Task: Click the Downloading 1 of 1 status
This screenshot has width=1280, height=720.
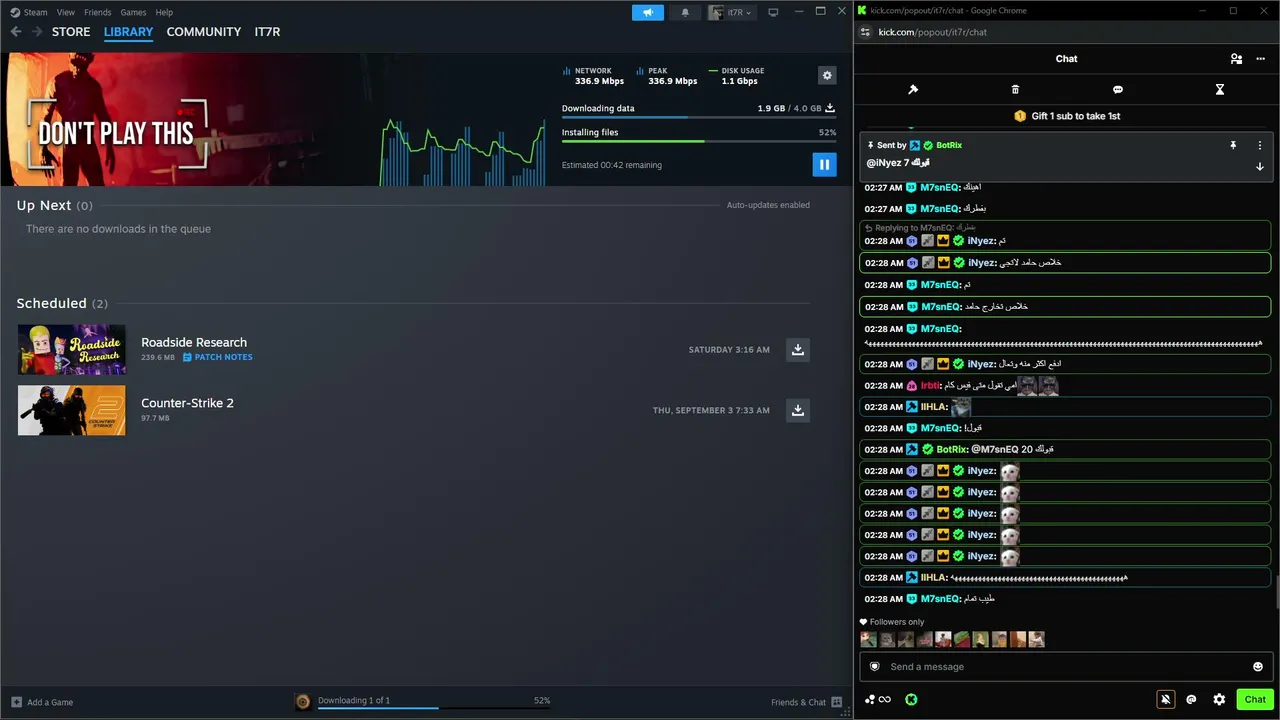Action: click(354, 700)
